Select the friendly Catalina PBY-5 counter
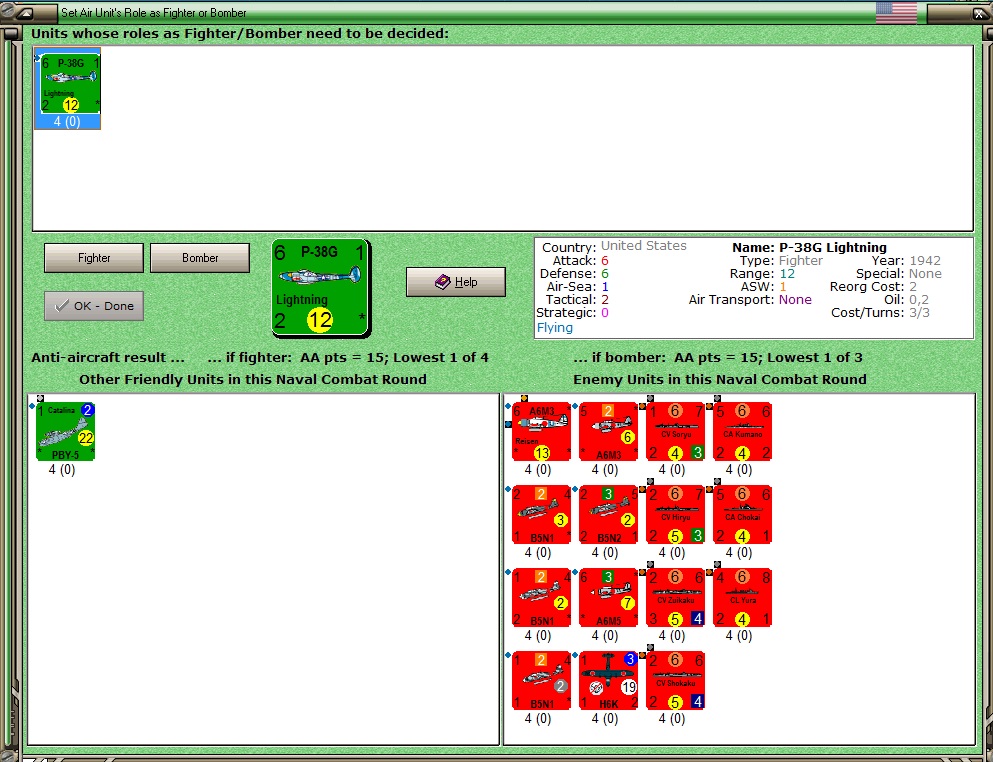Image resolution: width=993 pixels, height=762 pixels. [65, 431]
